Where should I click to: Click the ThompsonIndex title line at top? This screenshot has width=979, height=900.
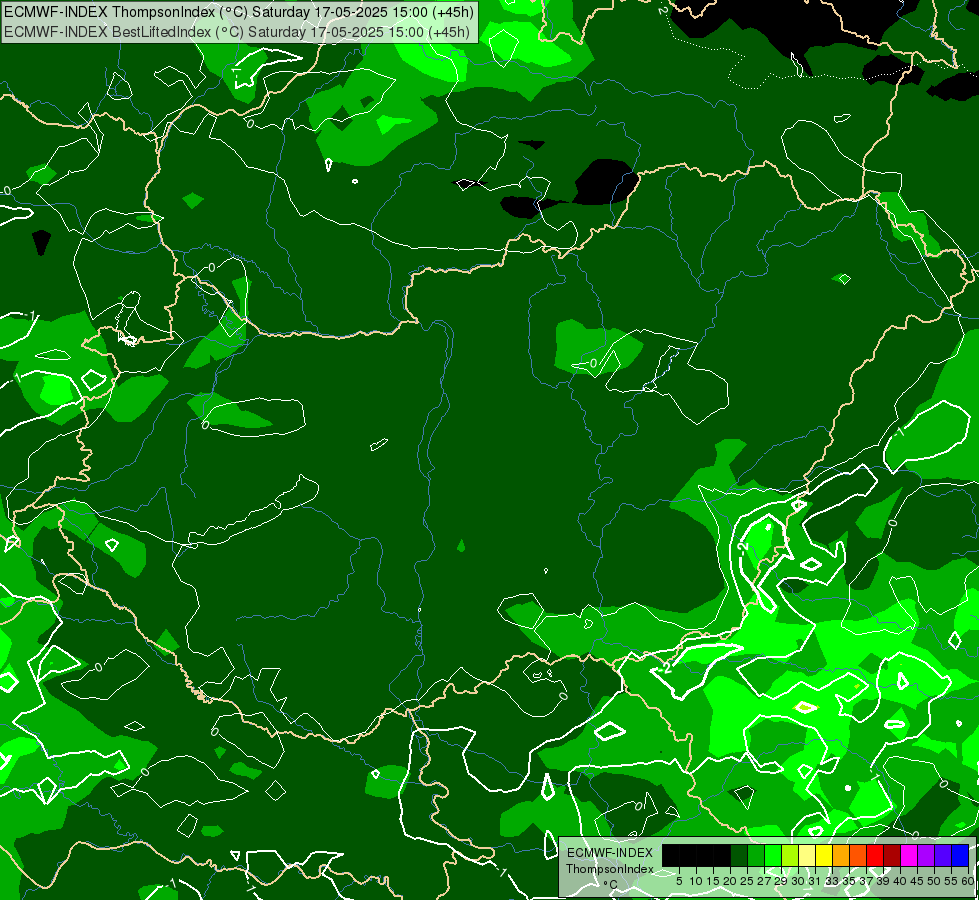pyautogui.click(x=239, y=12)
